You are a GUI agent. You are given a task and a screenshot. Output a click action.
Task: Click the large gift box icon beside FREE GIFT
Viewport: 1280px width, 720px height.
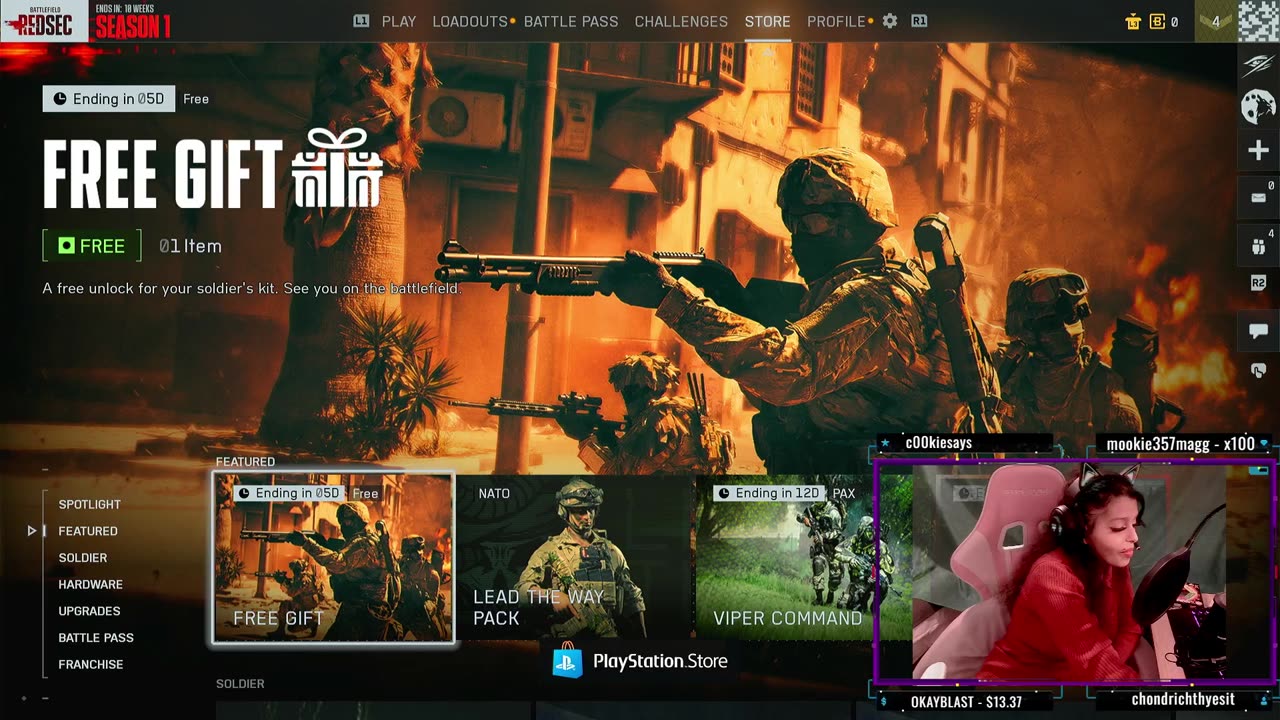coord(337,167)
